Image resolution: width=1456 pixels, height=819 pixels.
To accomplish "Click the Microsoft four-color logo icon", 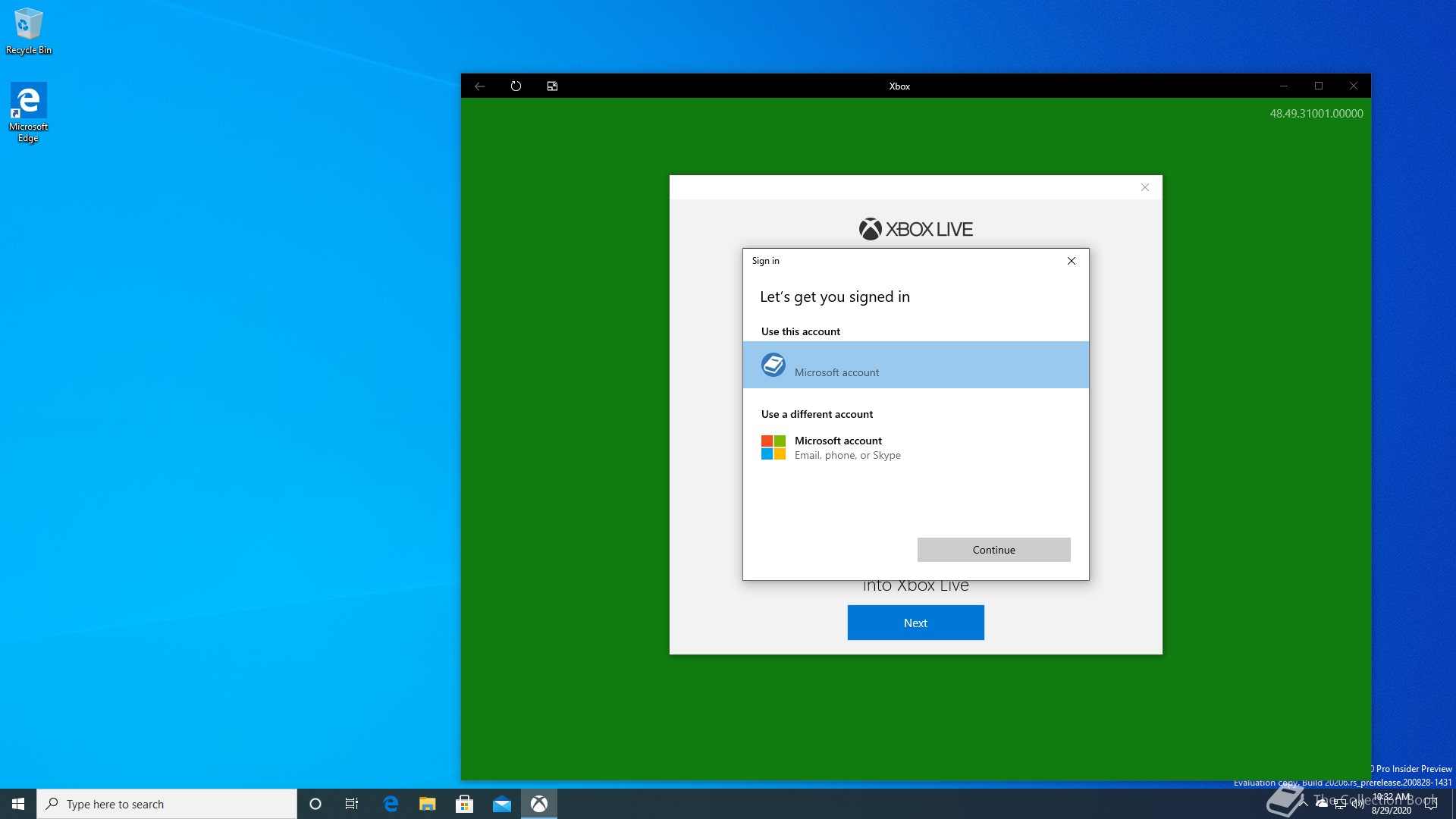I will [x=773, y=447].
